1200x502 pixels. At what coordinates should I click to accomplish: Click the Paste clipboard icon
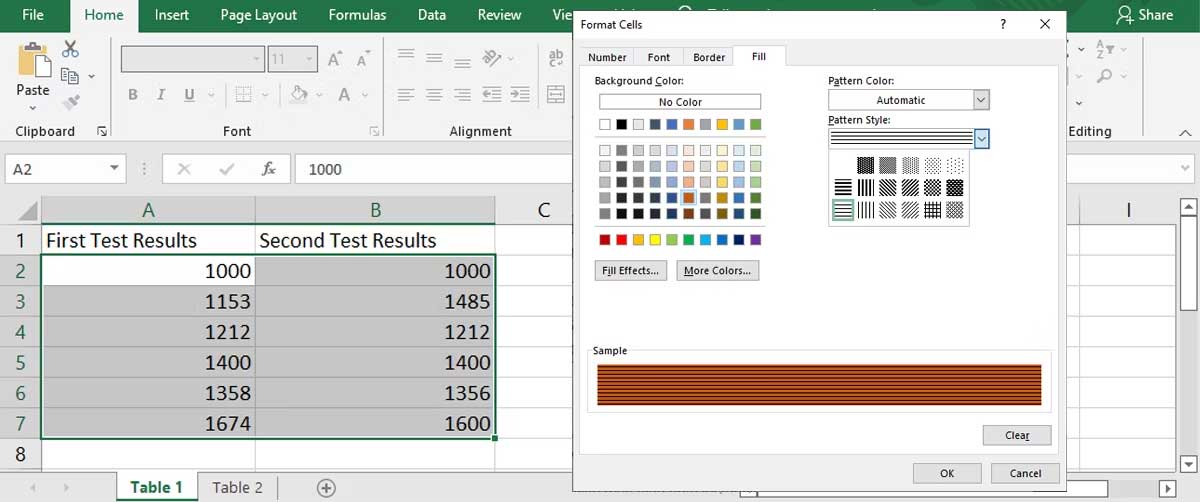click(x=33, y=59)
